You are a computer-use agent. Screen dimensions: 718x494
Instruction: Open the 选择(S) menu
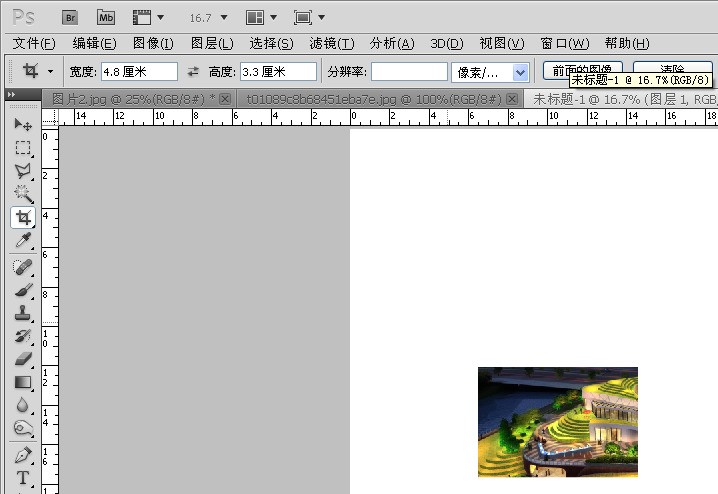click(271, 43)
